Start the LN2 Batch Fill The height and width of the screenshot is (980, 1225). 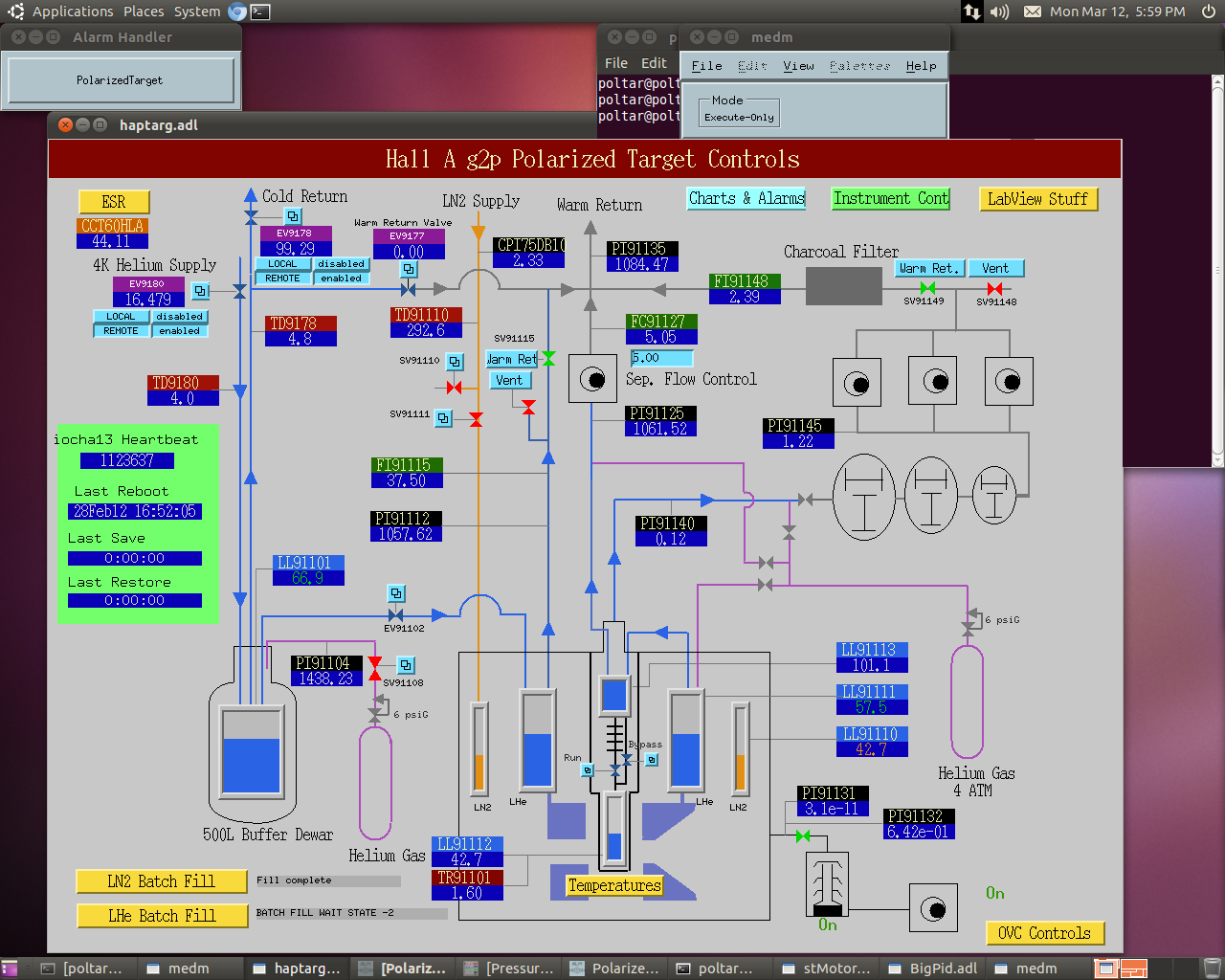[162, 881]
